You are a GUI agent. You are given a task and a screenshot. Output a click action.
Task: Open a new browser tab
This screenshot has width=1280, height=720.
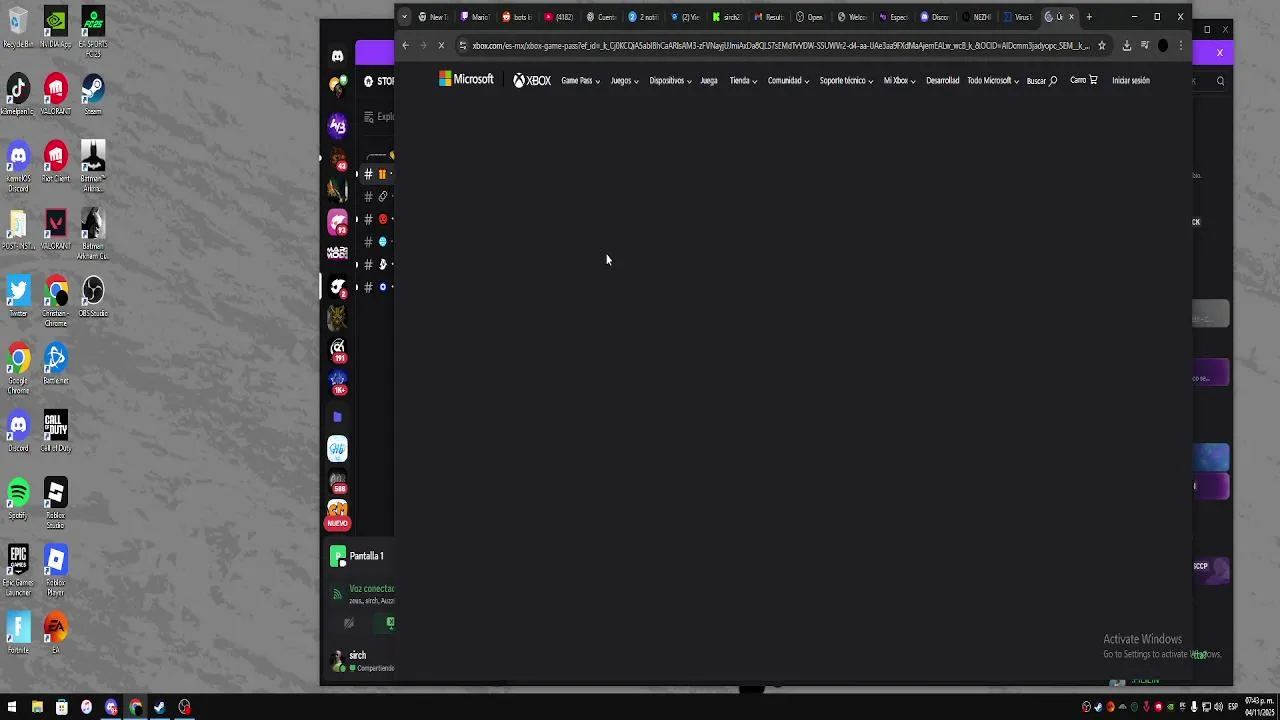1089,17
